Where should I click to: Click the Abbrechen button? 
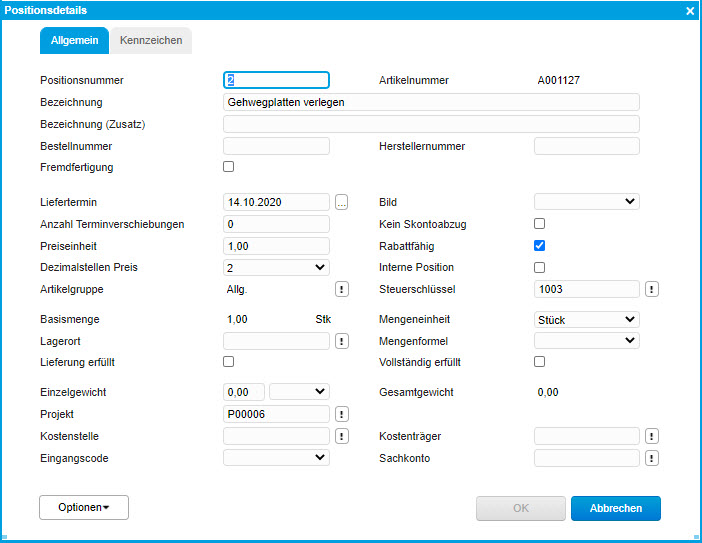615,508
